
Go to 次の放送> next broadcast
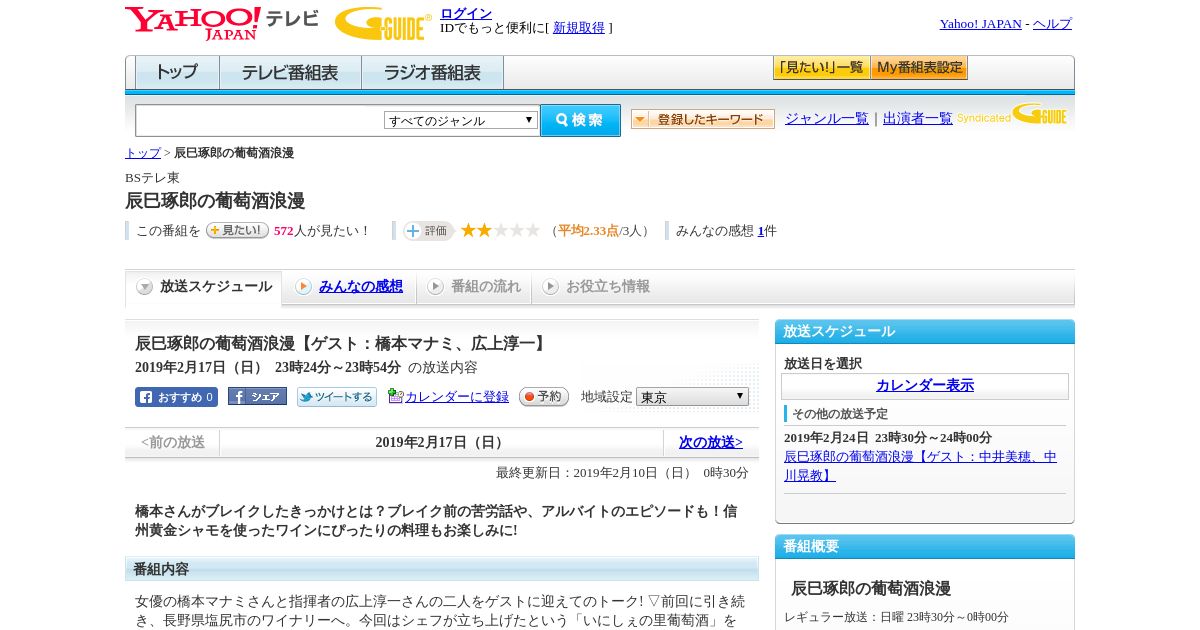(711, 442)
